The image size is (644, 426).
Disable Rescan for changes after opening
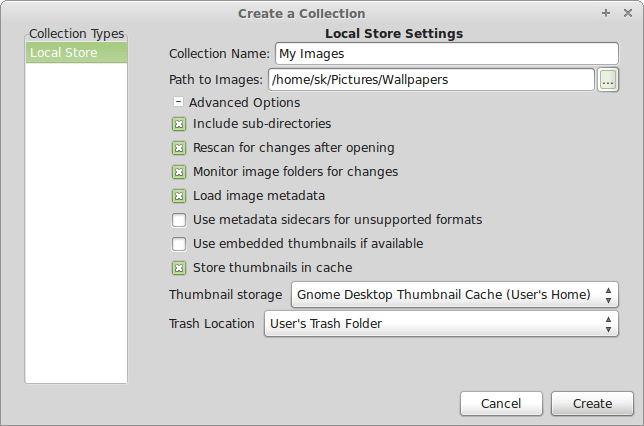click(x=179, y=148)
